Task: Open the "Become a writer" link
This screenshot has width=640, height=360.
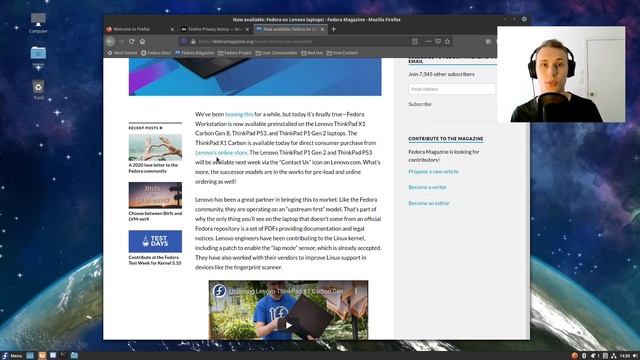Action: click(427, 187)
